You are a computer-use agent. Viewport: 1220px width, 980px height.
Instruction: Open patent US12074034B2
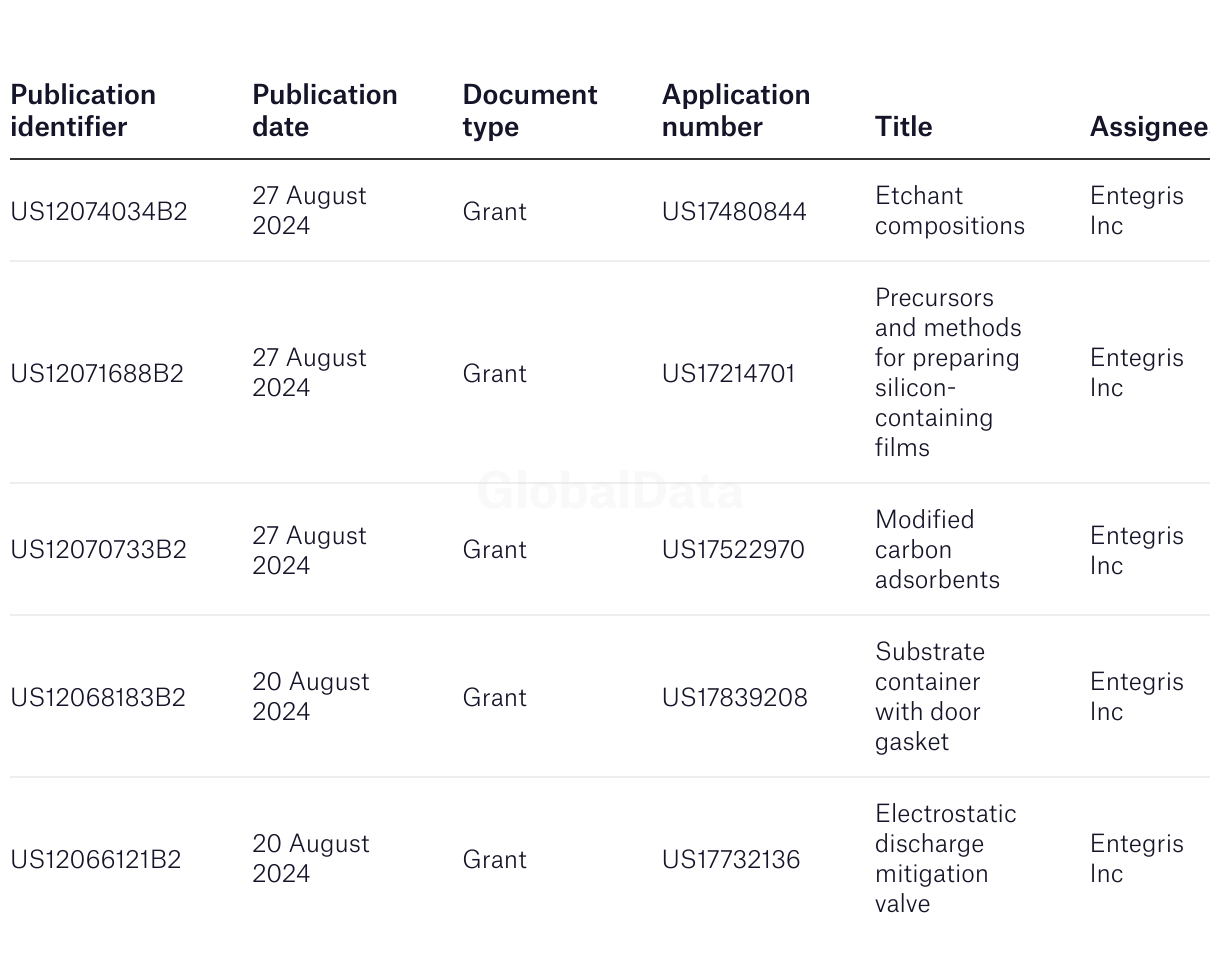click(99, 212)
